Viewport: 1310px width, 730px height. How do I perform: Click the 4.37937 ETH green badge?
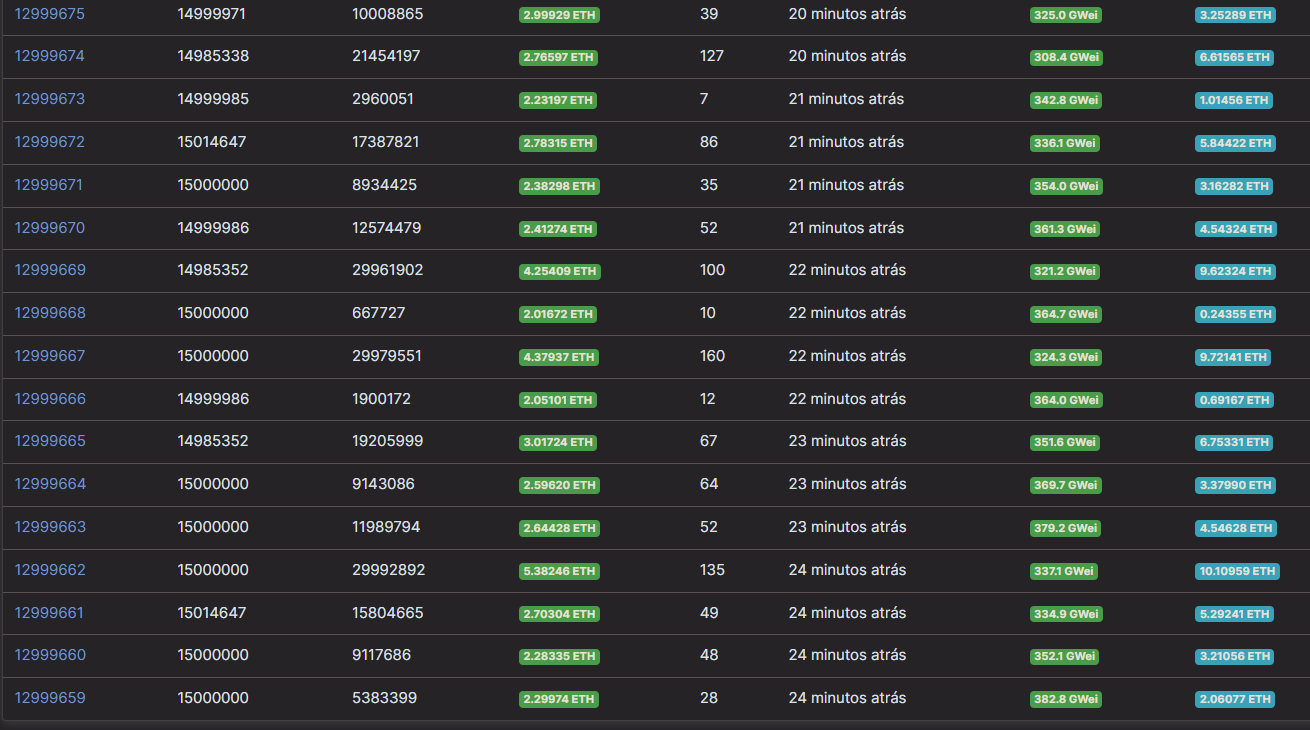click(x=559, y=357)
